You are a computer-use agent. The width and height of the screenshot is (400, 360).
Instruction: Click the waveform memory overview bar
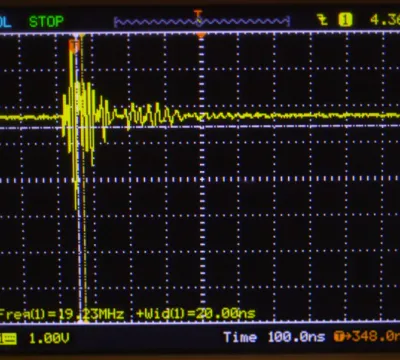[202, 22]
